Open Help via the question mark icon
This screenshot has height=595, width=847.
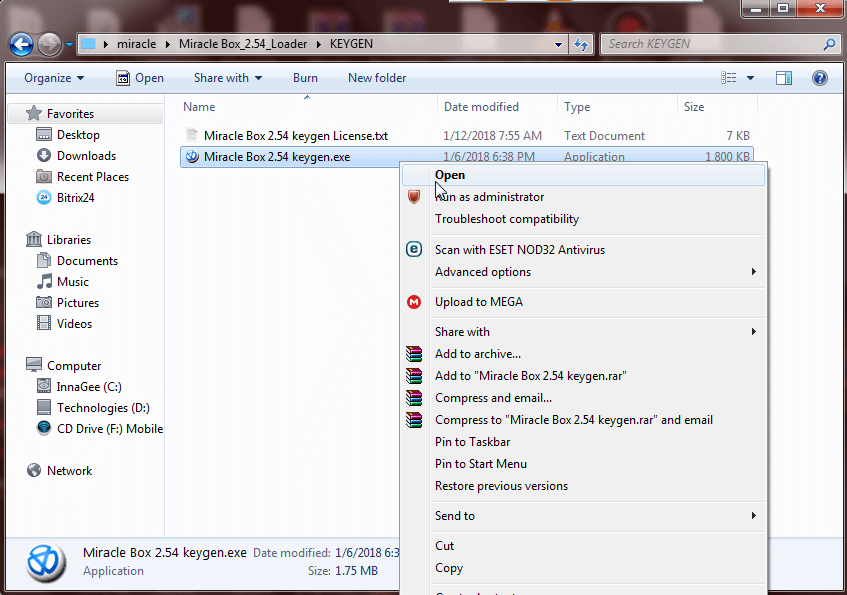click(x=819, y=77)
